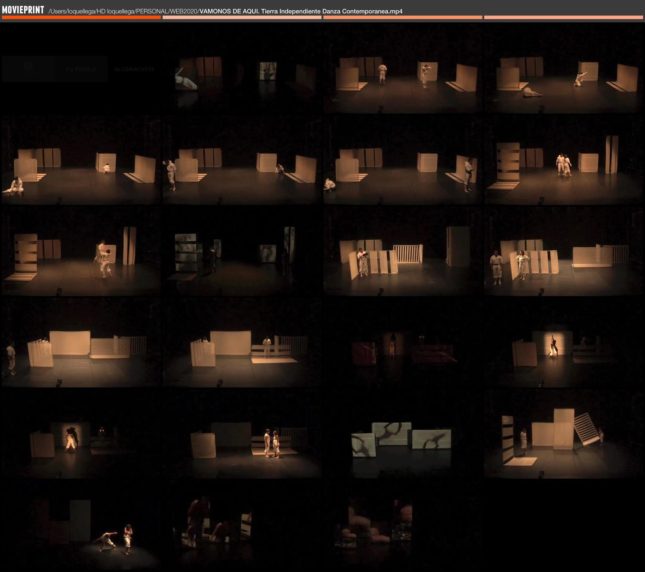
Task: Pick thumbnail with crouched dancer left, standing dancer right
Action: coord(402,160)
